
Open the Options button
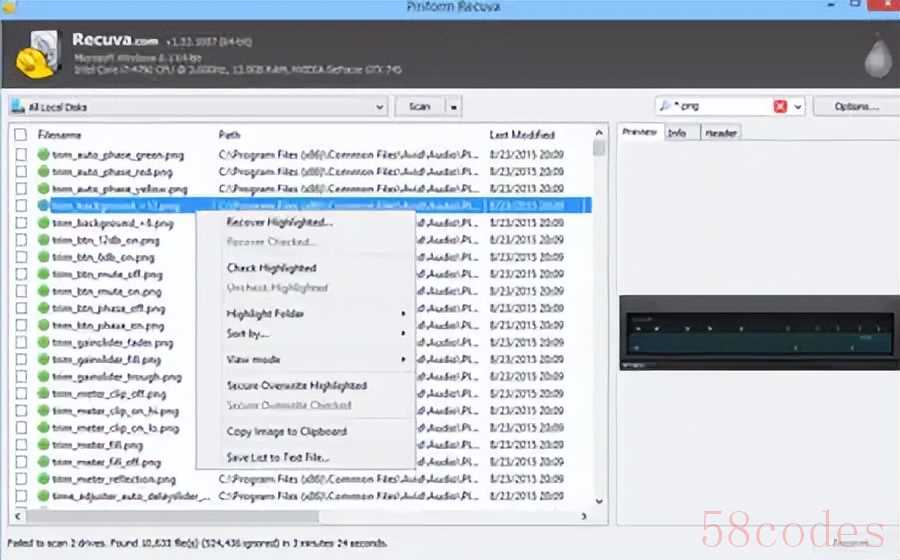856,106
